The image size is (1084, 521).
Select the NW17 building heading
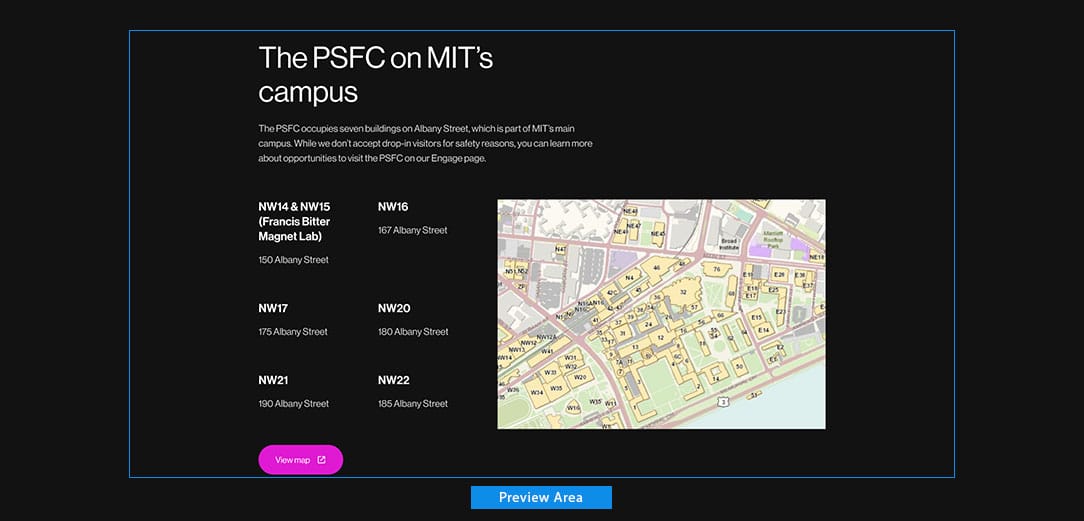[x=273, y=308]
